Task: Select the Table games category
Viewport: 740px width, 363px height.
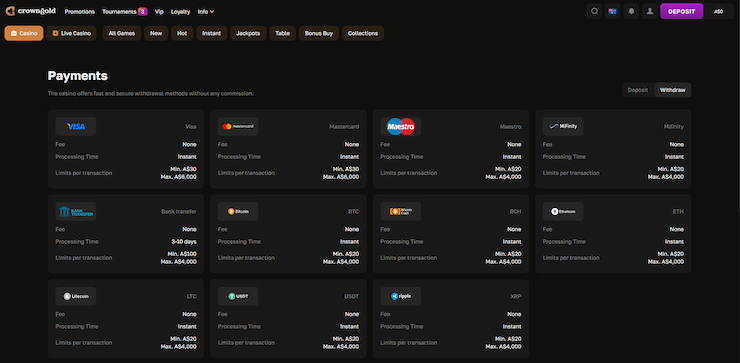Action: click(283, 34)
